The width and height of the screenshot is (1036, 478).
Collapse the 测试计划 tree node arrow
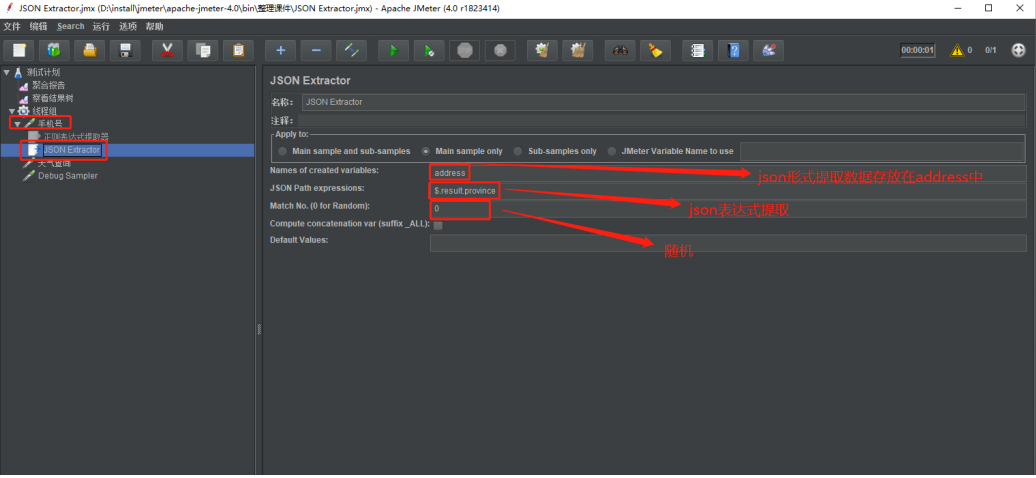click(x=7, y=73)
